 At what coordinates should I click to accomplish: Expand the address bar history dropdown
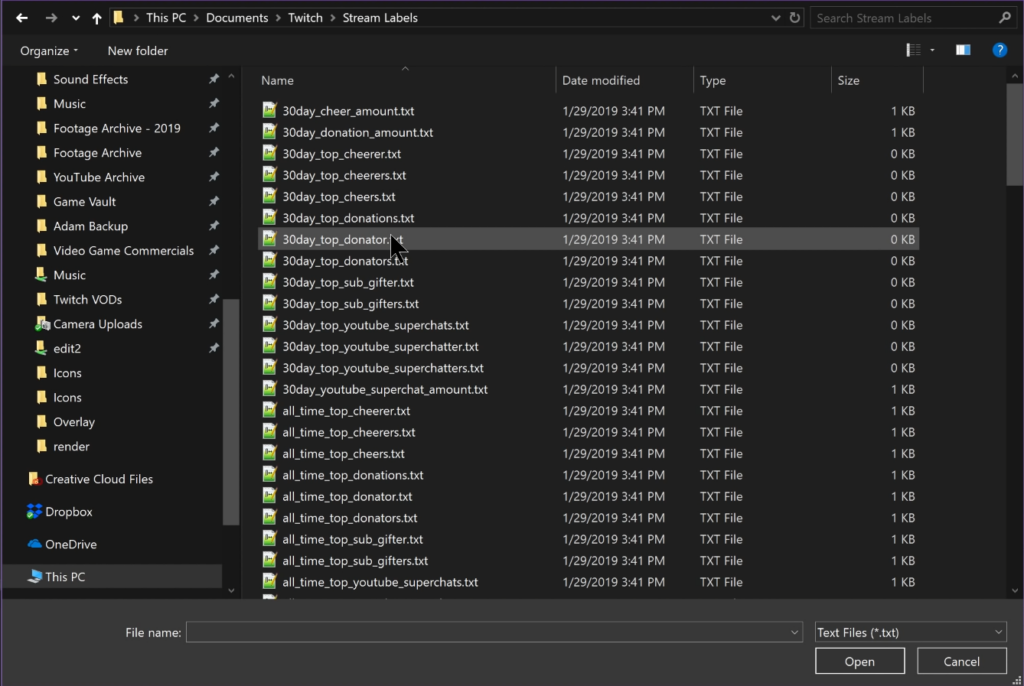click(x=775, y=18)
